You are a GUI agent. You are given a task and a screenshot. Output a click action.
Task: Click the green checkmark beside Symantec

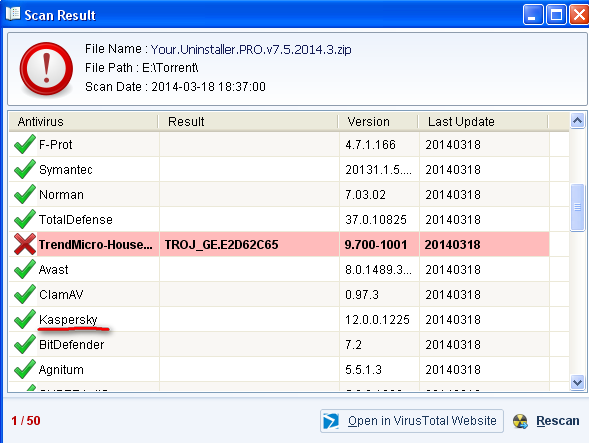pos(25,169)
